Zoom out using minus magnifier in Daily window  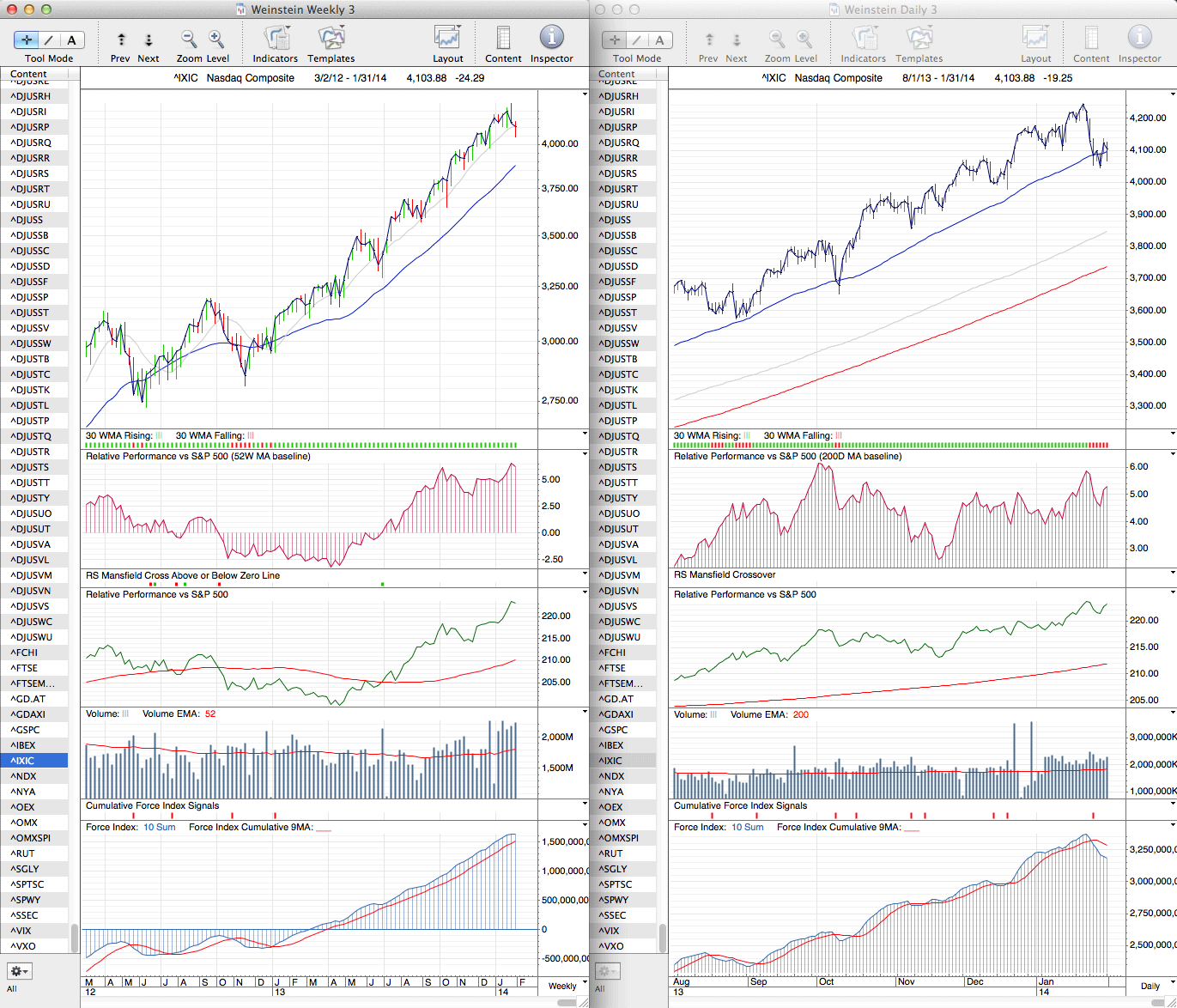[x=776, y=39]
